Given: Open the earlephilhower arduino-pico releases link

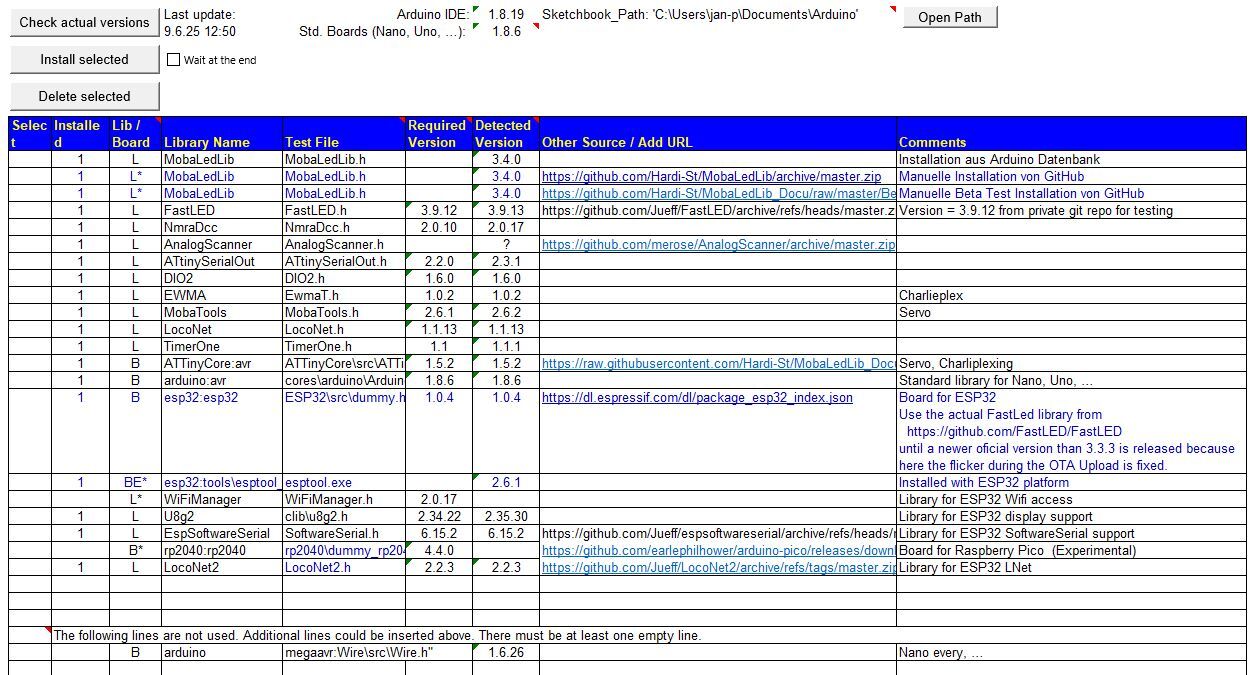Looking at the screenshot, I should point(717,551).
